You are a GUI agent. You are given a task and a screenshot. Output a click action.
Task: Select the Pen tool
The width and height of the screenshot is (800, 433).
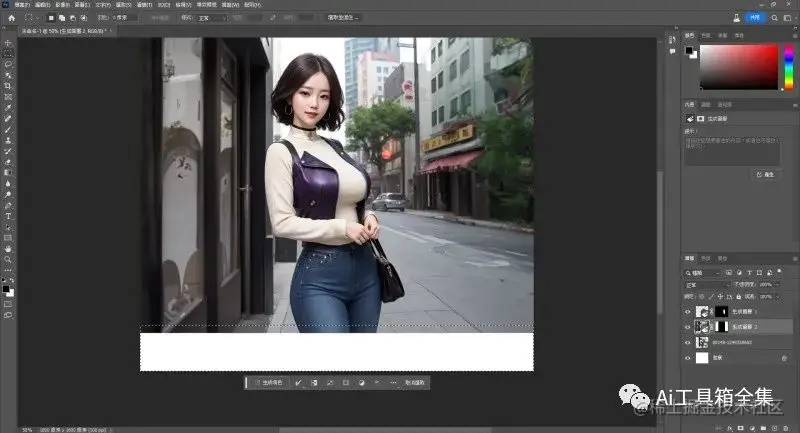[8, 205]
